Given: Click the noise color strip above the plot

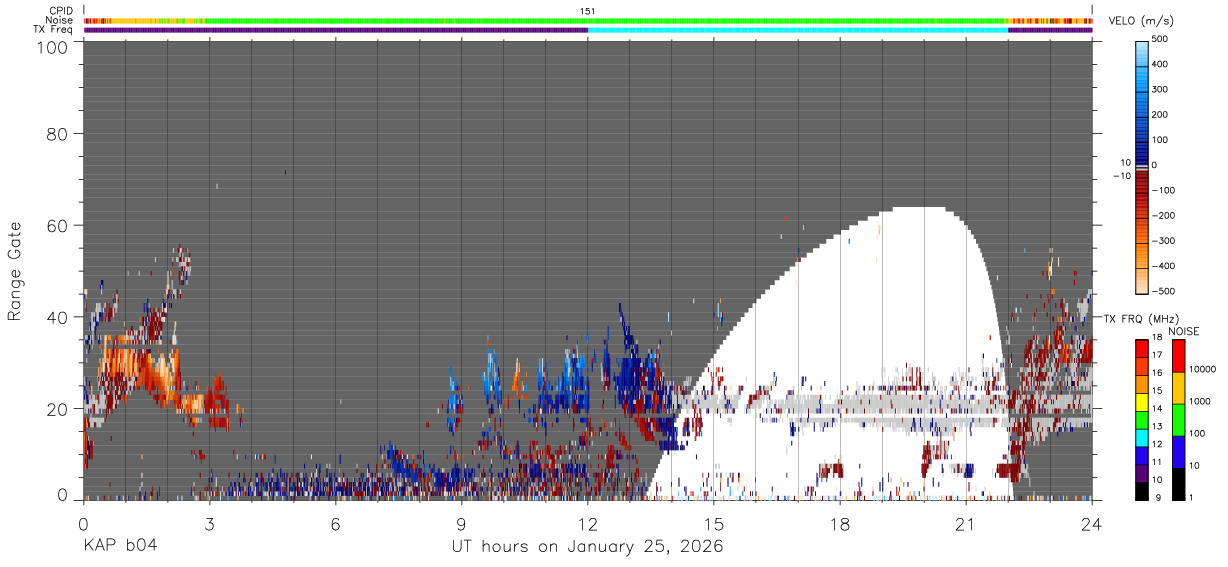Looking at the screenshot, I should (588, 20).
